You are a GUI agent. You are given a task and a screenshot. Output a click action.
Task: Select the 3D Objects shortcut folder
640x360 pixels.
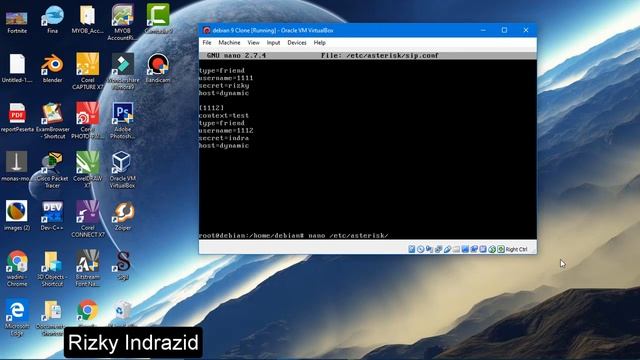52,268
